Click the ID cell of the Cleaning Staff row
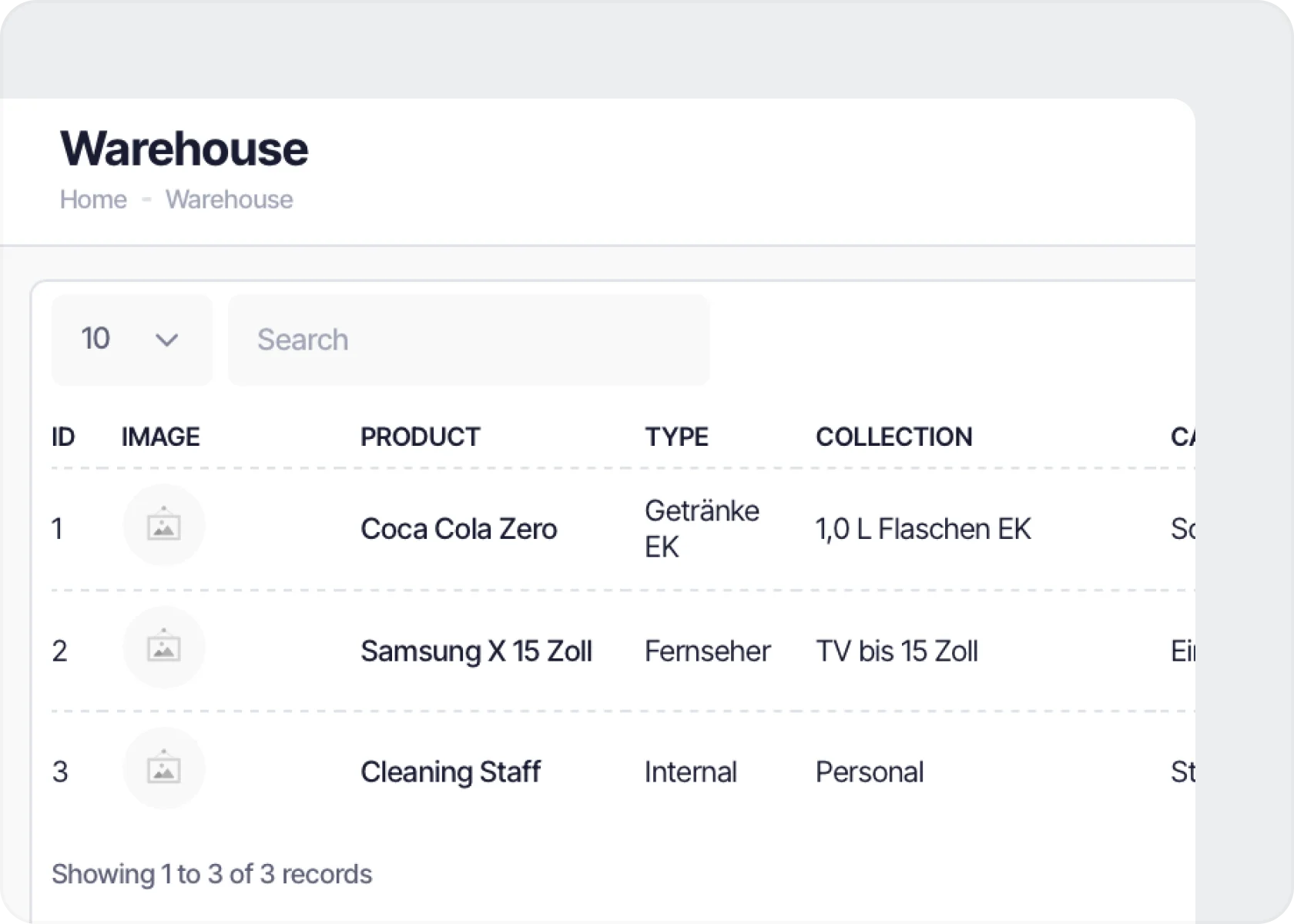Viewport: 1294px width, 924px height. click(59, 772)
